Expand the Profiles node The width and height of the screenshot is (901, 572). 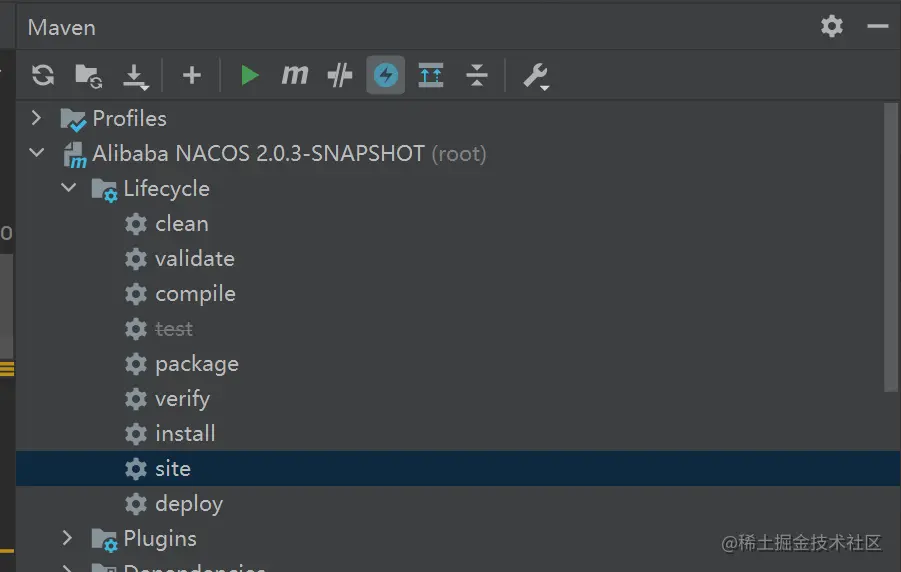tap(36, 118)
